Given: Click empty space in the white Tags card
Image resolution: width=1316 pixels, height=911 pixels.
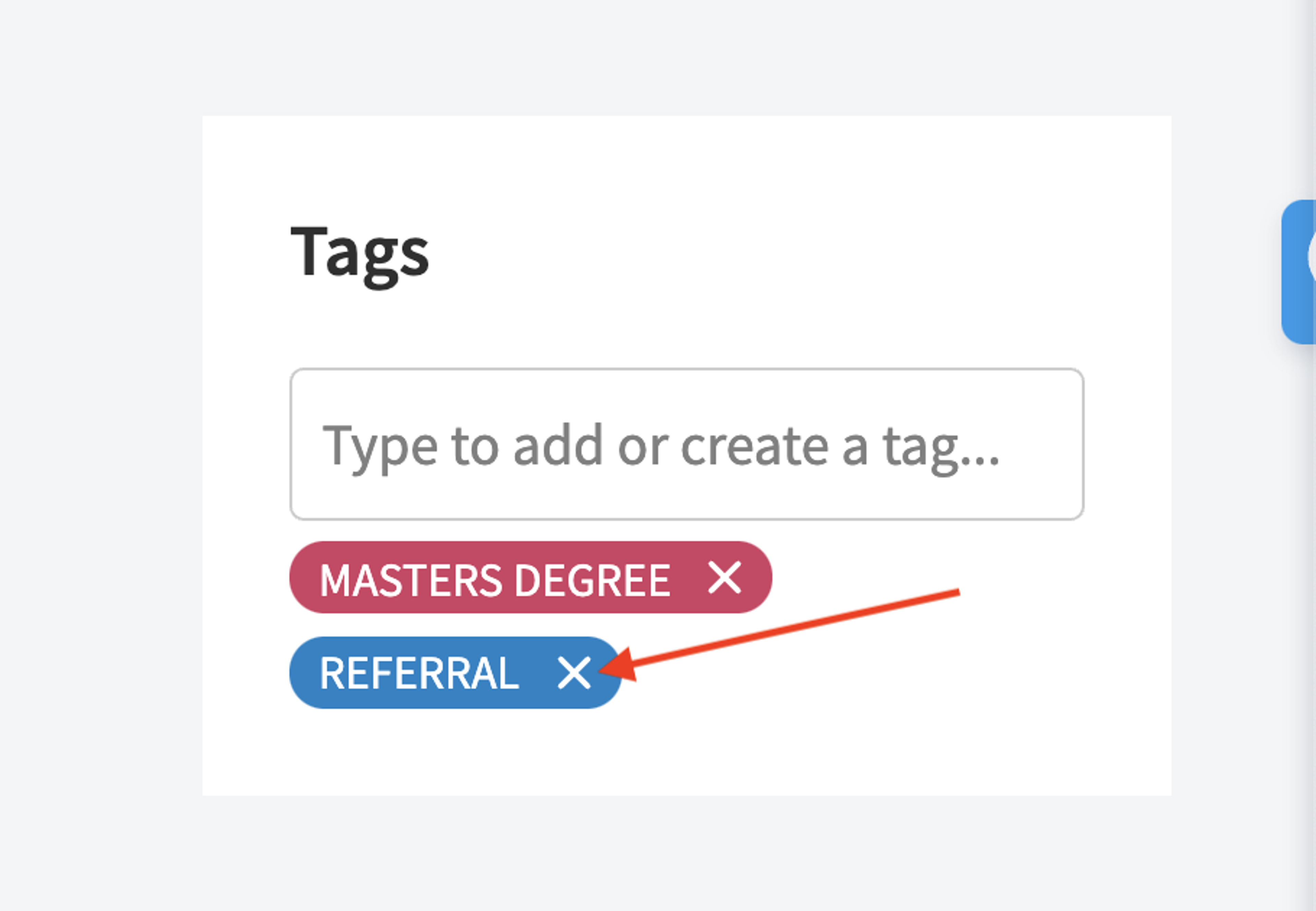Looking at the screenshot, I should 856,228.
